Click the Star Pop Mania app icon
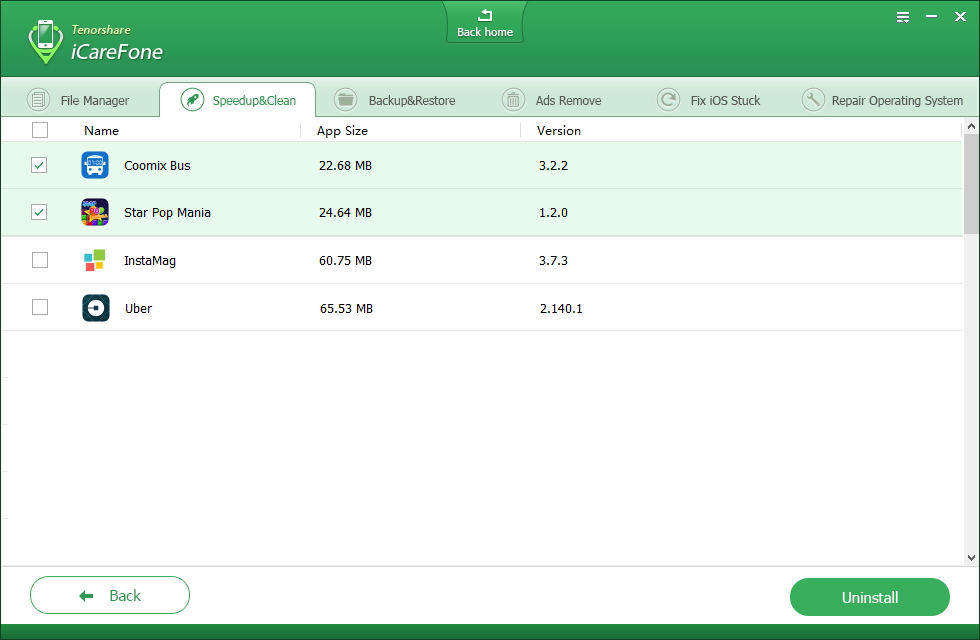This screenshot has height=640, width=980. point(95,213)
